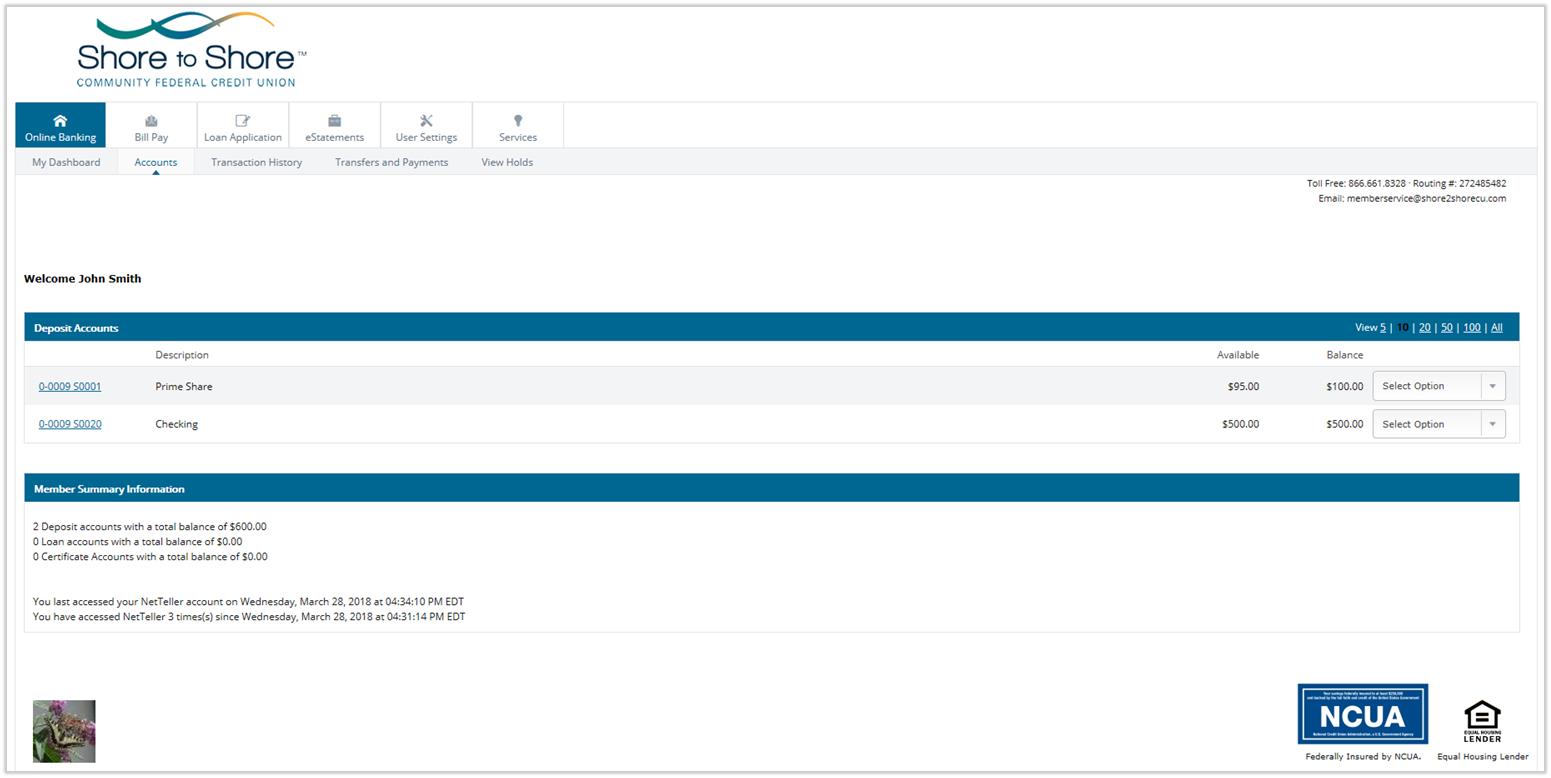Set view to 50 rows

point(1446,327)
